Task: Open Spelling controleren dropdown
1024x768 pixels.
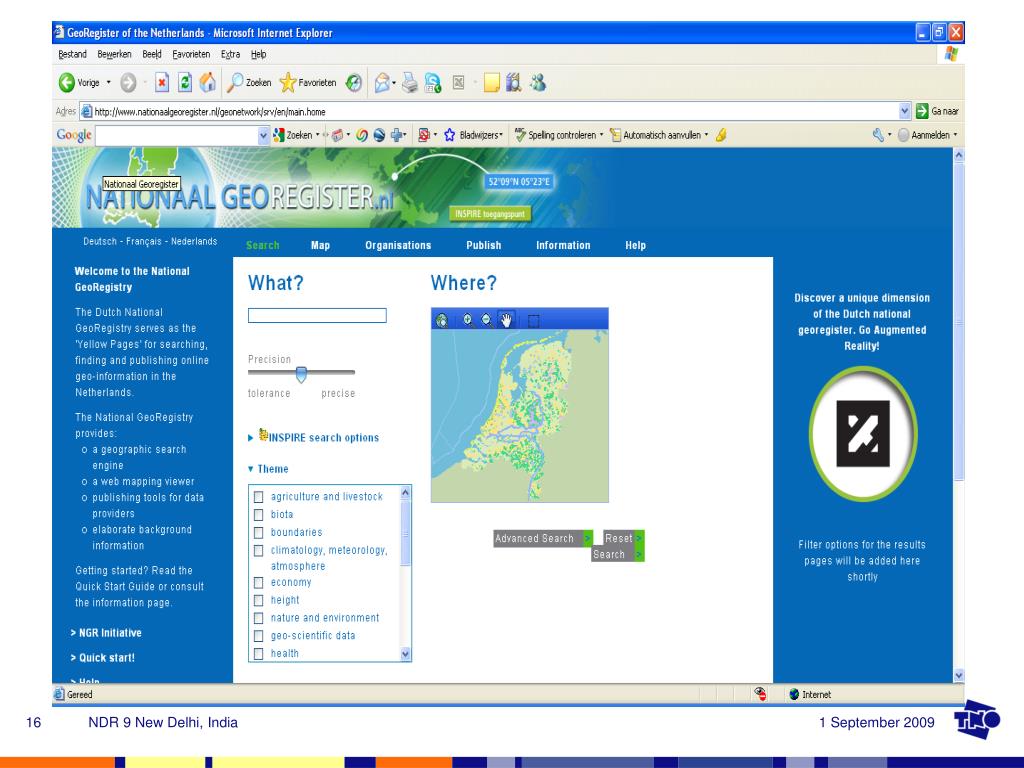Action: tap(601, 135)
